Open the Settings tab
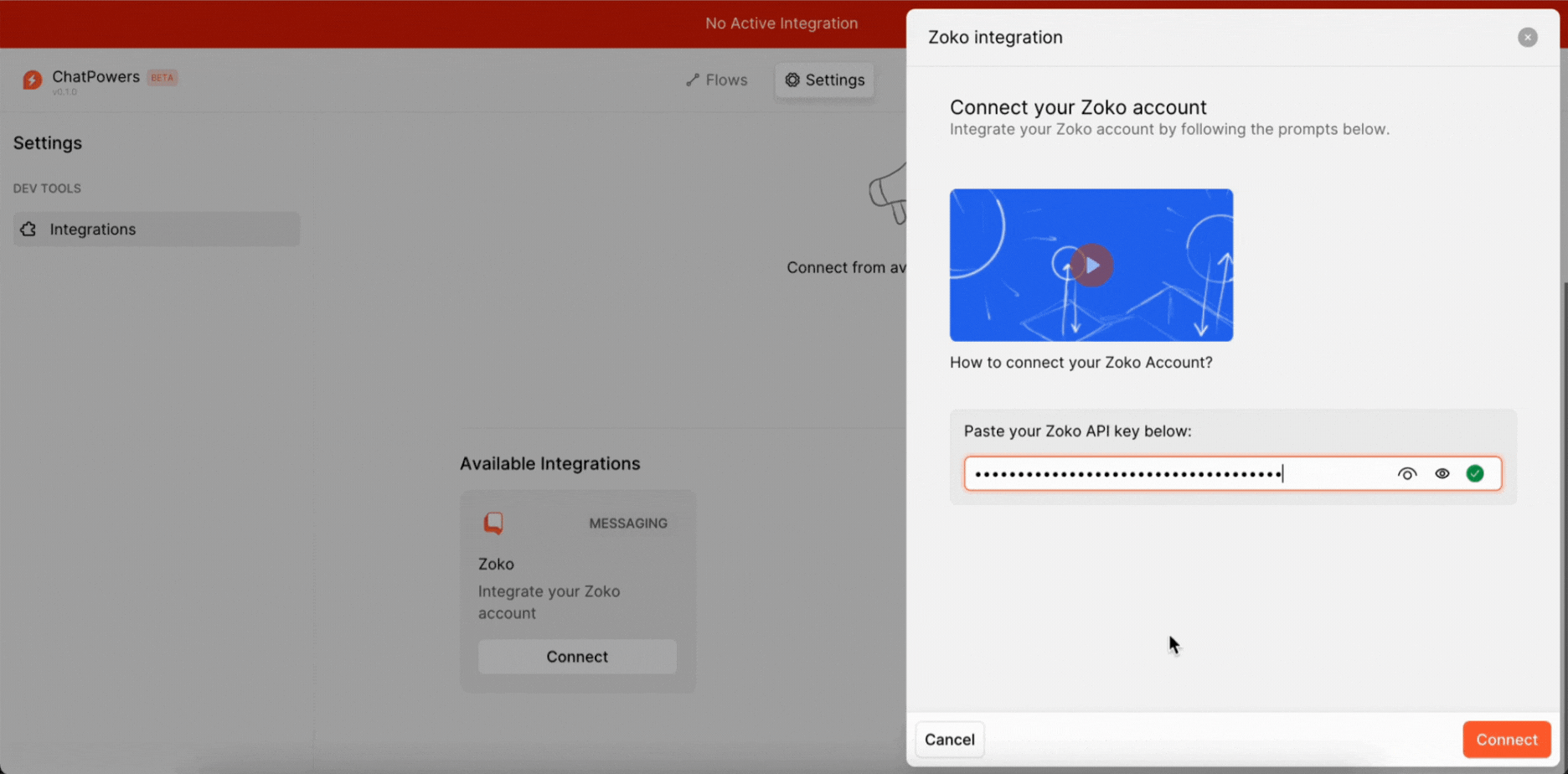The height and width of the screenshot is (774, 1568). point(824,80)
